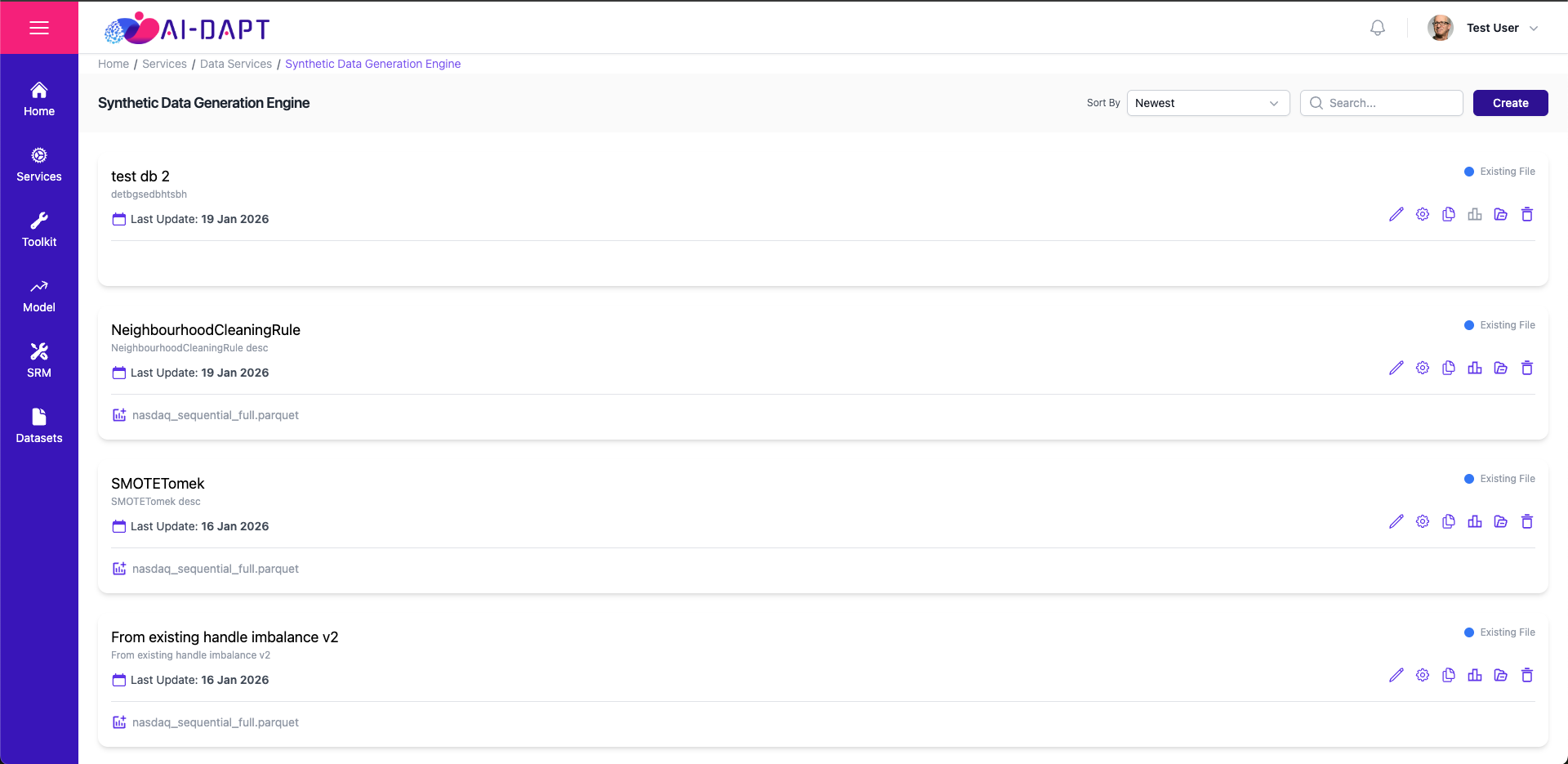Duplicate test db 2 via copy icon

[x=1449, y=214]
